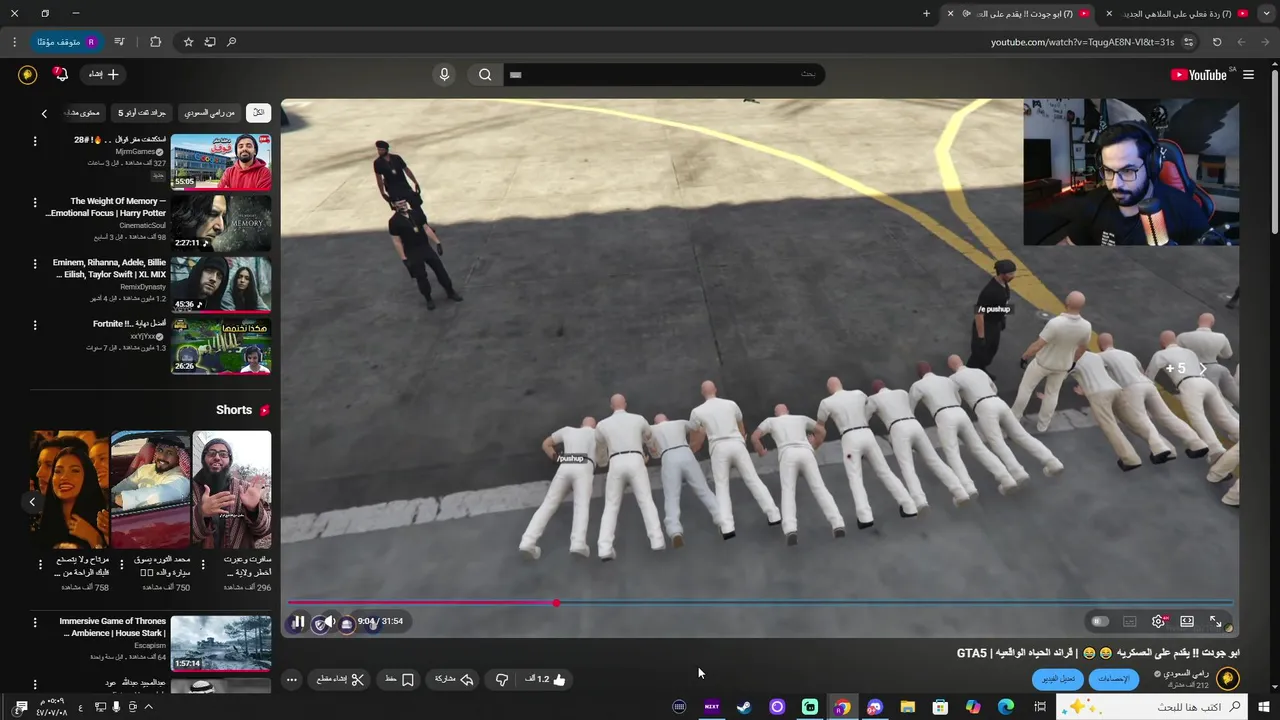
Task: Open the browser profile 'متوقف مؤقتًا' button
Action: click(x=67, y=42)
